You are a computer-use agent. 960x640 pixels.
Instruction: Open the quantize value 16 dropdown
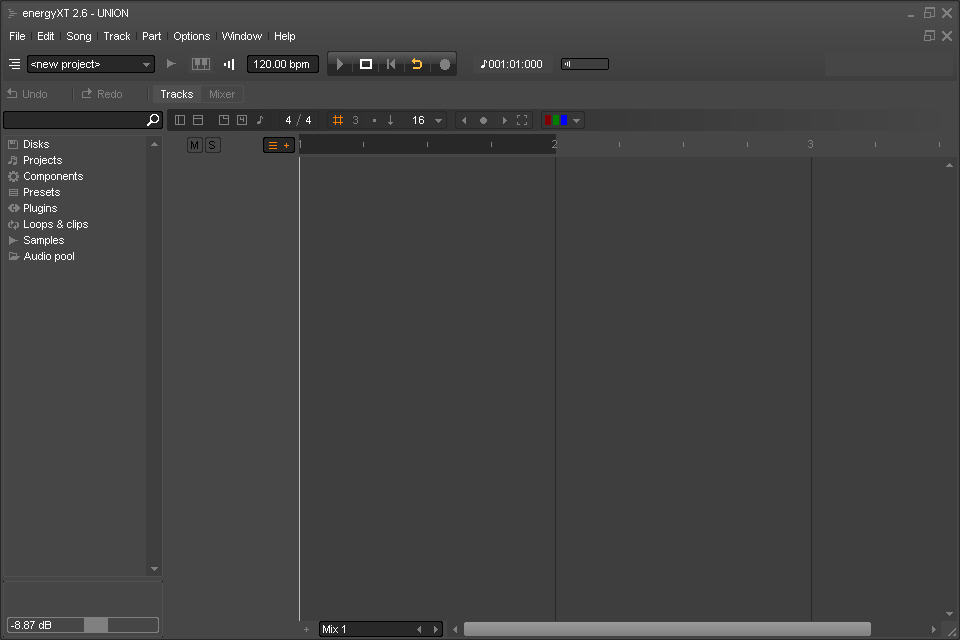439,120
